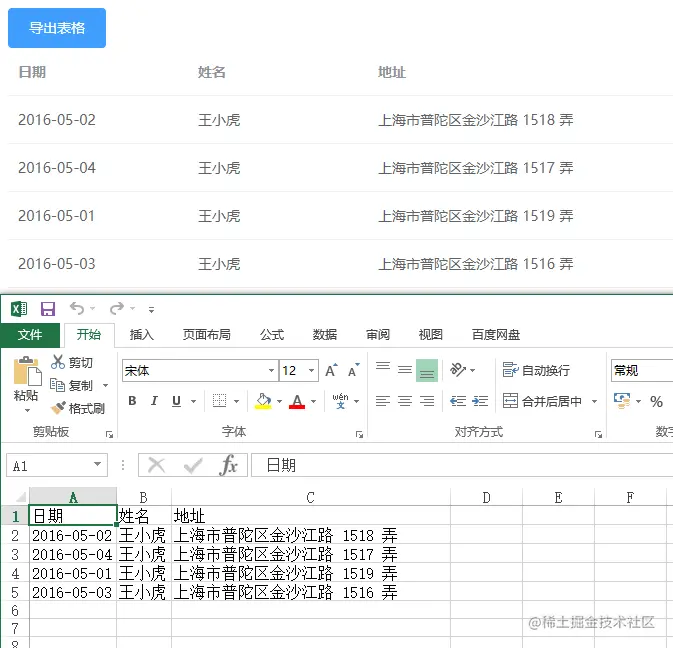Apply red font color A

(297, 401)
